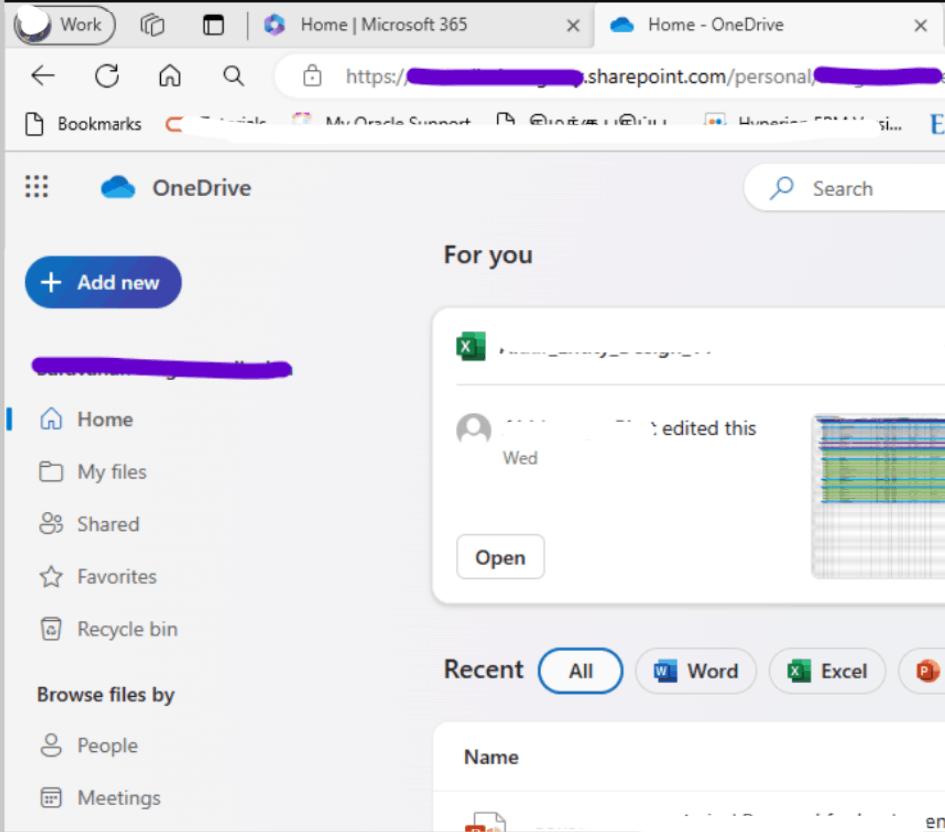This screenshot has height=832, width=945.
Task: Open the Bookmarks folder in bookmarks bar
Action: pos(84,124)
